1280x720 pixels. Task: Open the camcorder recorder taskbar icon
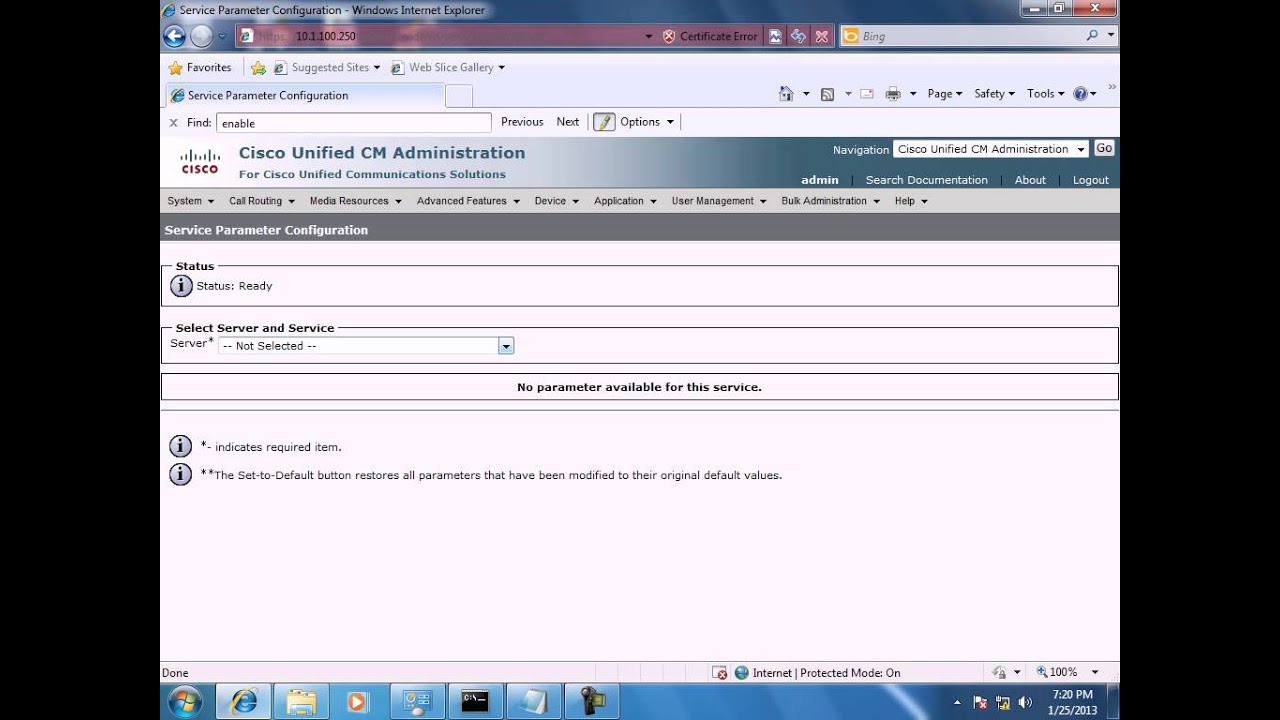click(592, 702)
